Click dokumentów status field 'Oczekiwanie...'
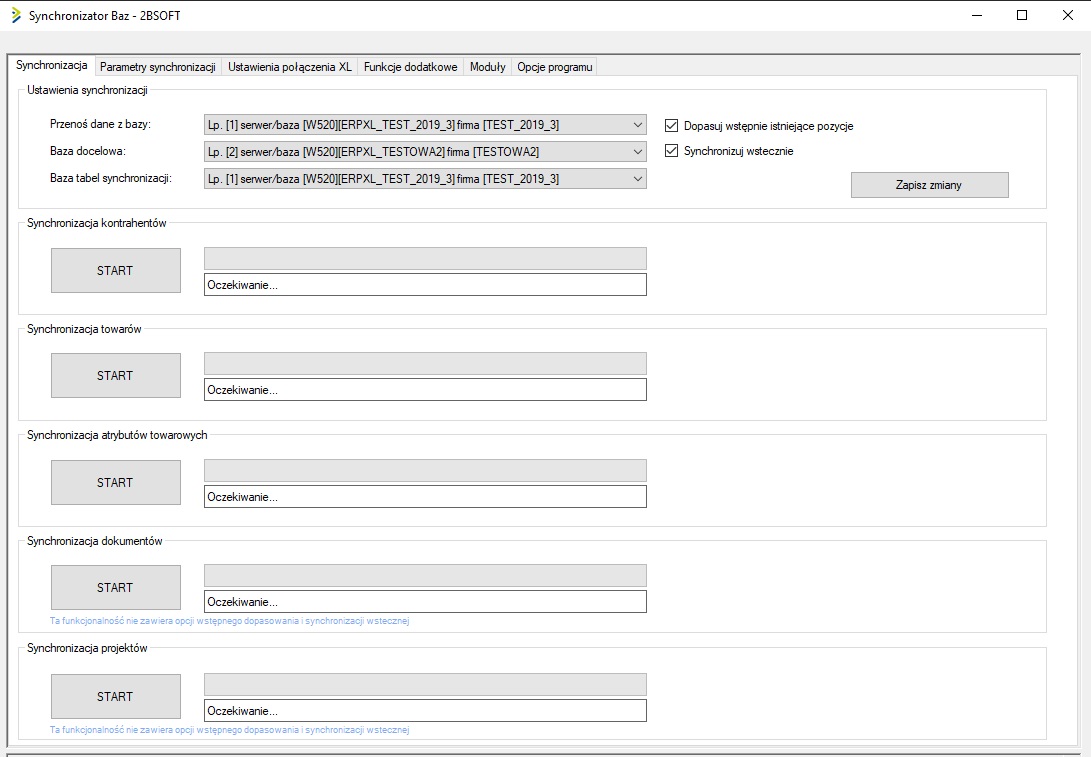 [x=425, y=602]
